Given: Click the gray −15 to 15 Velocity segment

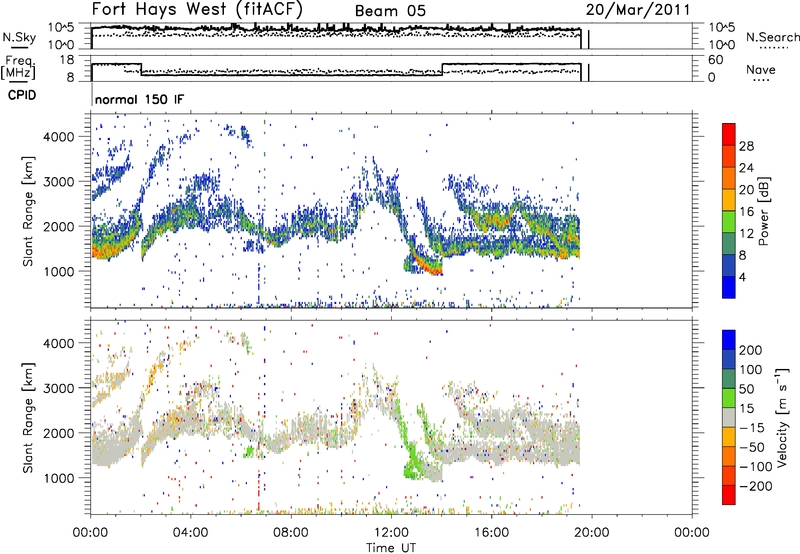Looking at the screenshot, I should tap(729, 417).
